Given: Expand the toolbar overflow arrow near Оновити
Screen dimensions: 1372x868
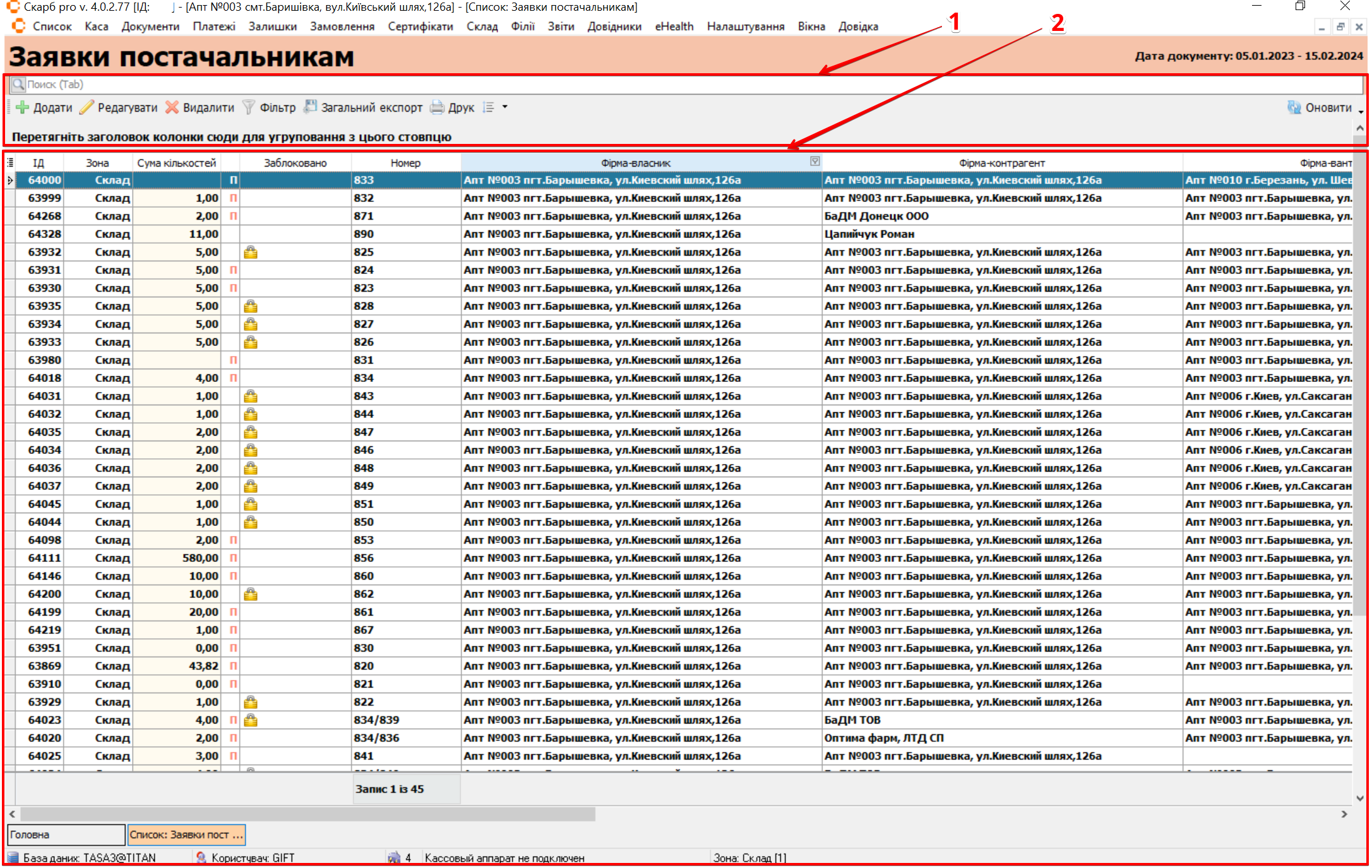Looking at the screenshot, I should [x=1361, y=112].
